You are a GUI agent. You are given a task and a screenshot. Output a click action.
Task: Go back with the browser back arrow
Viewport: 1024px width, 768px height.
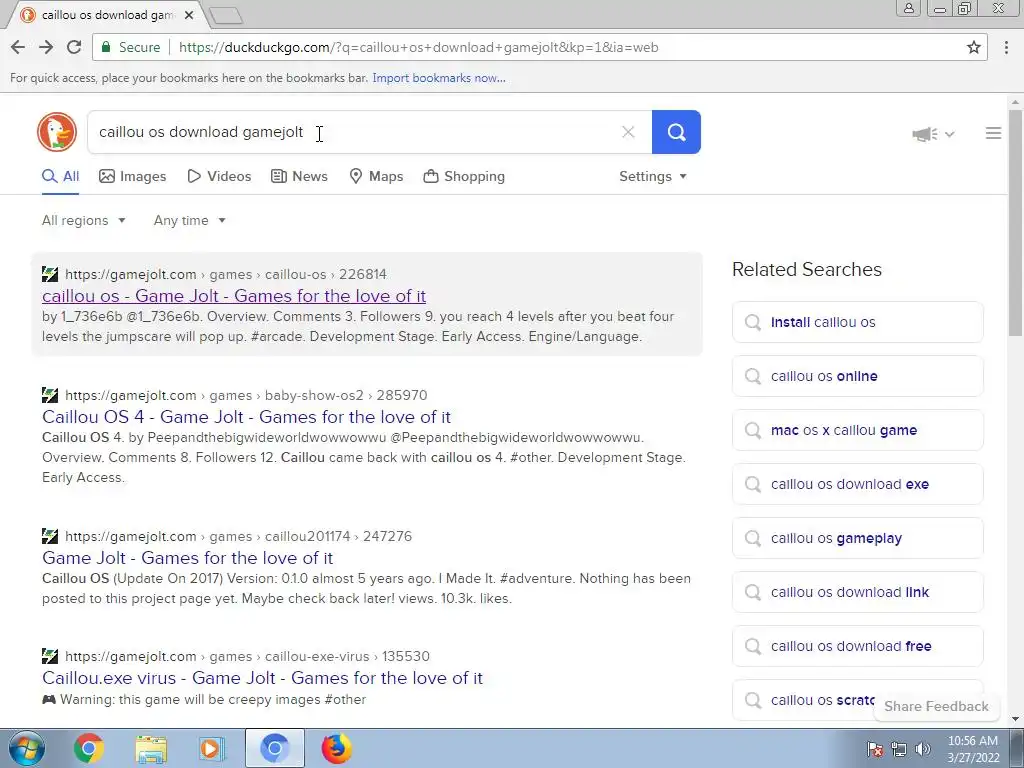(18, 47)
